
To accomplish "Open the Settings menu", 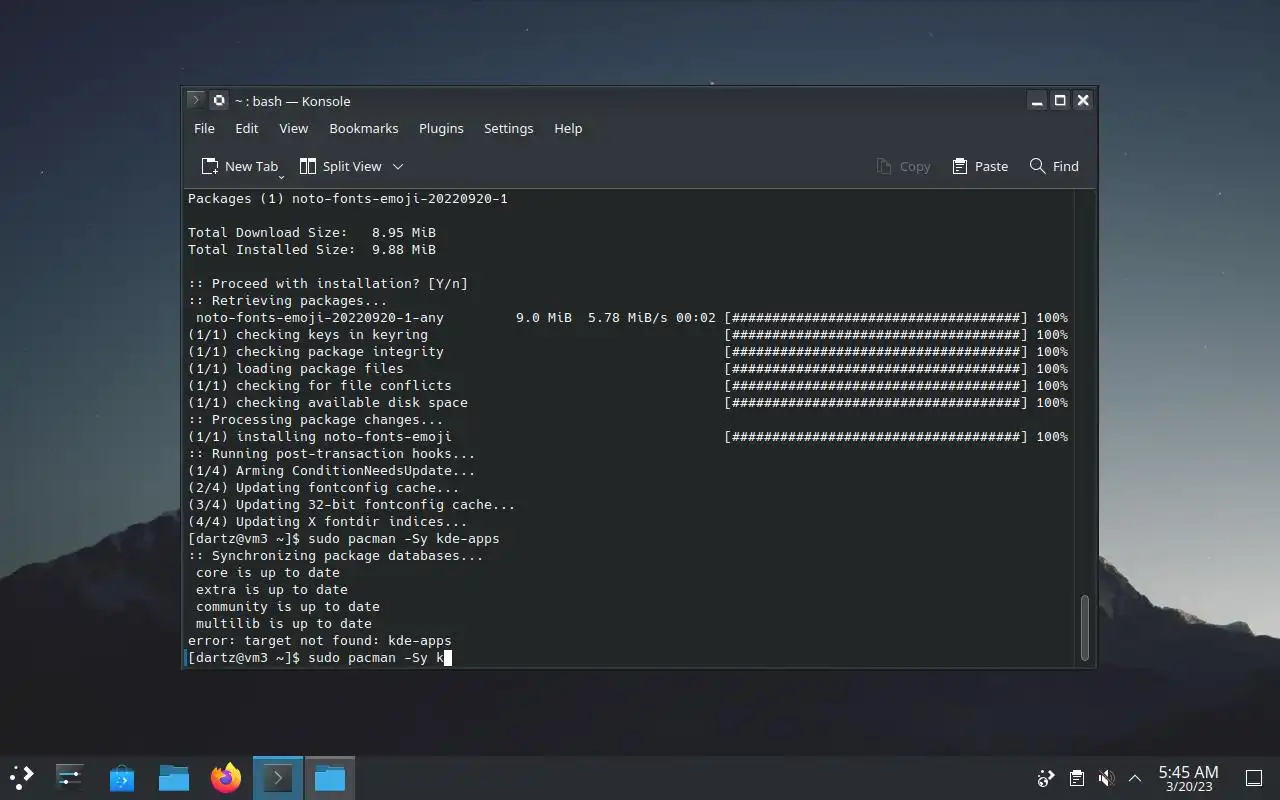I will [x=508, y=128].
